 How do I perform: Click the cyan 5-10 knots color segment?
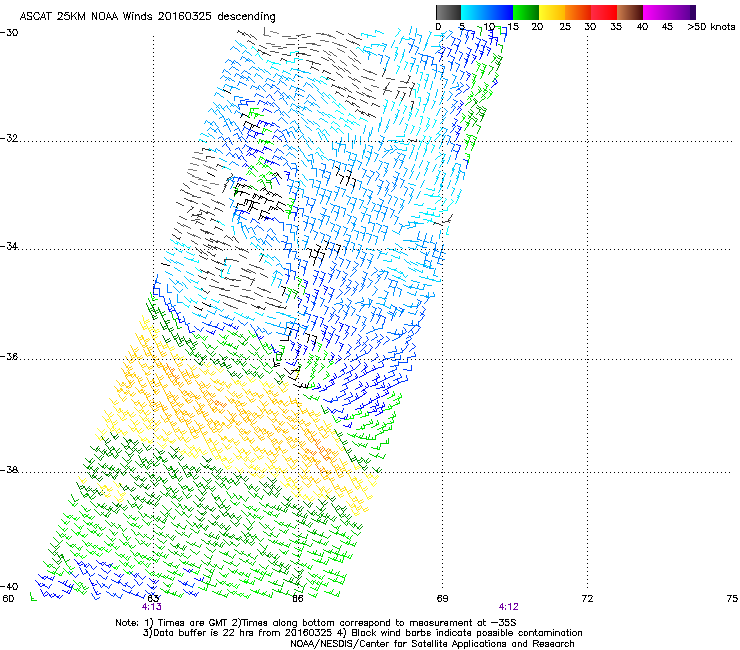[474, 12]
